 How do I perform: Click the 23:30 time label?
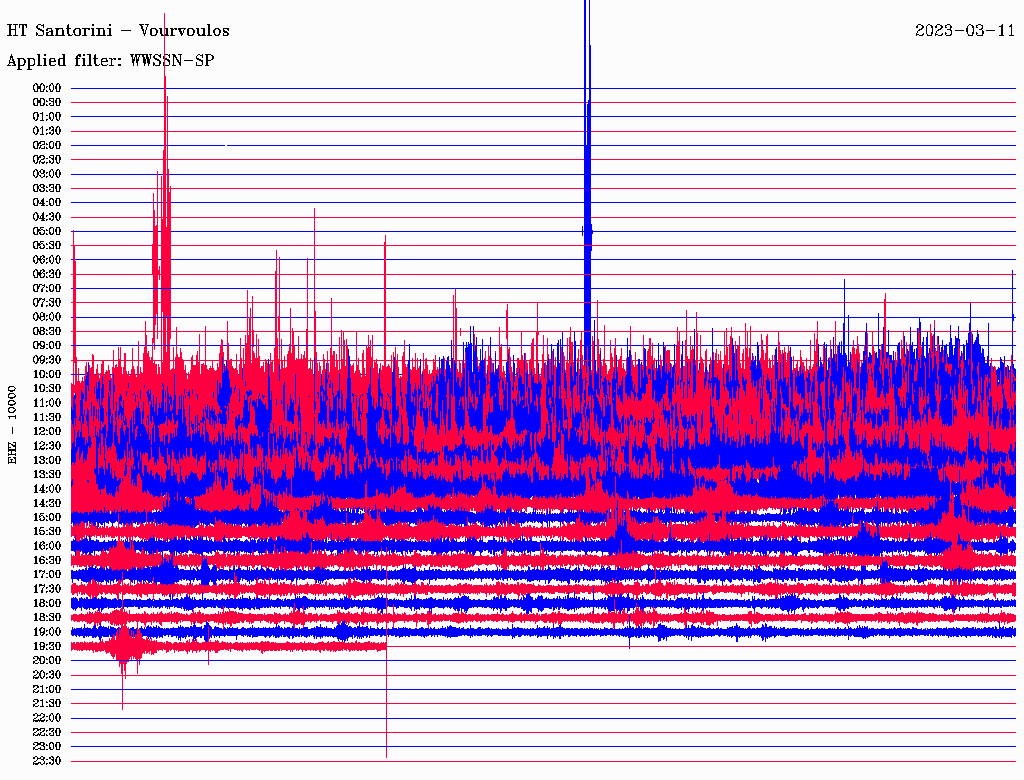pos(47,761)
